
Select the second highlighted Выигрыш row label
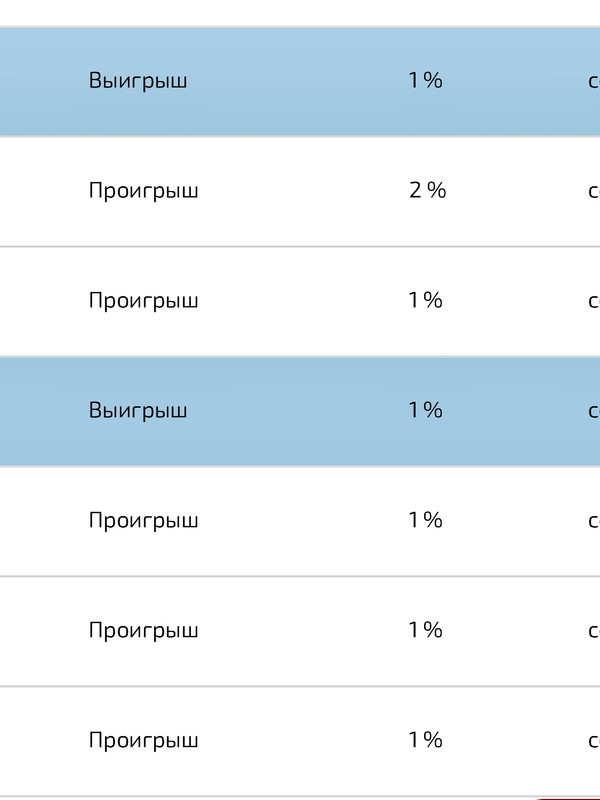138,411
